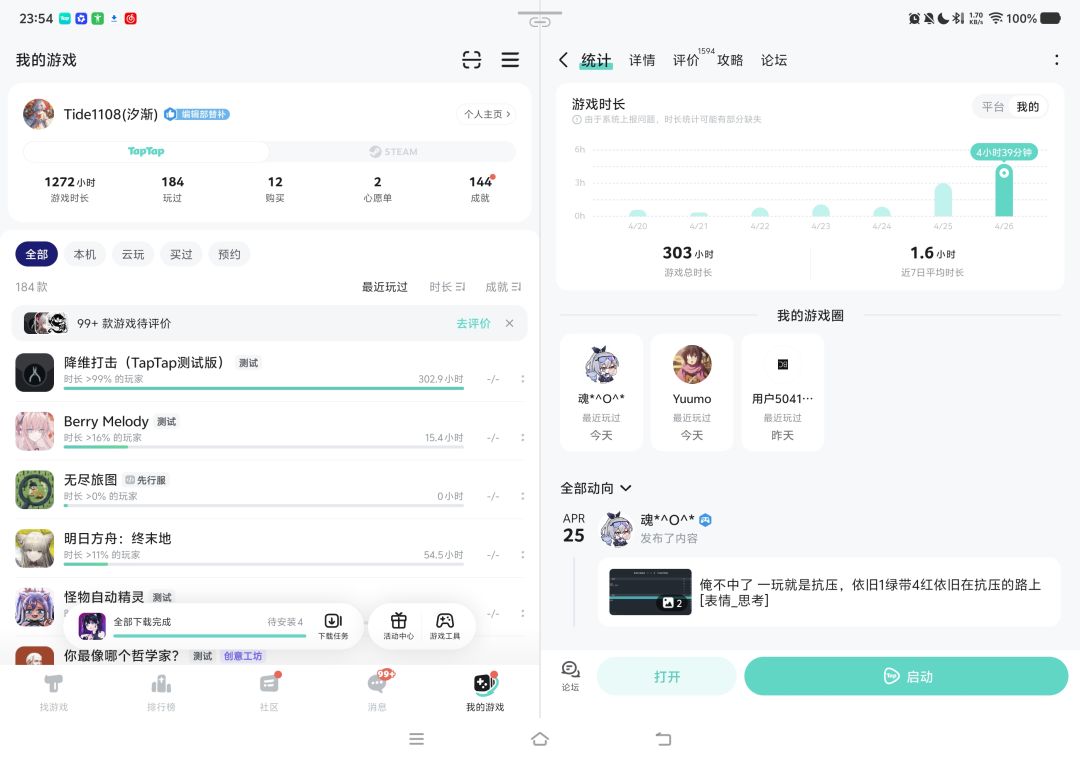The image size is (1080, 759).
Task: Filter games by 全部
Action: (x=37, y=254)
